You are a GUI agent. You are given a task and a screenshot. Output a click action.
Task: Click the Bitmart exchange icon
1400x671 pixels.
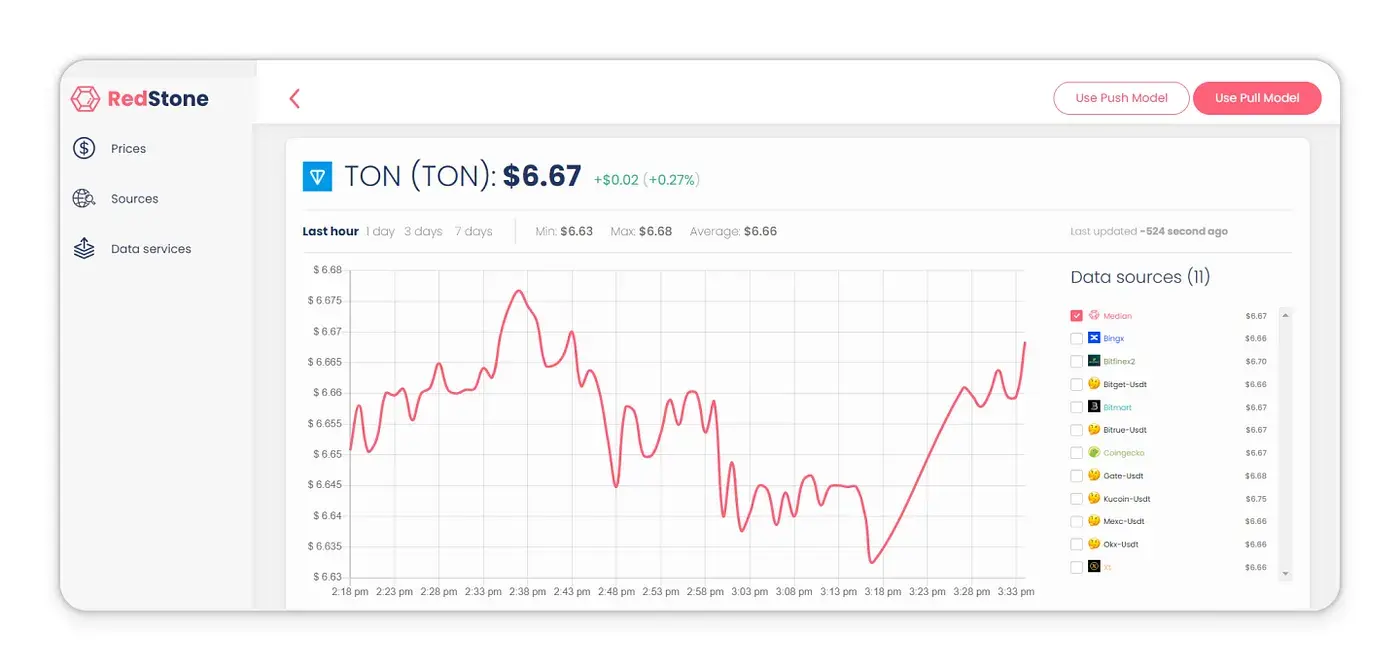click(1095, 406)
